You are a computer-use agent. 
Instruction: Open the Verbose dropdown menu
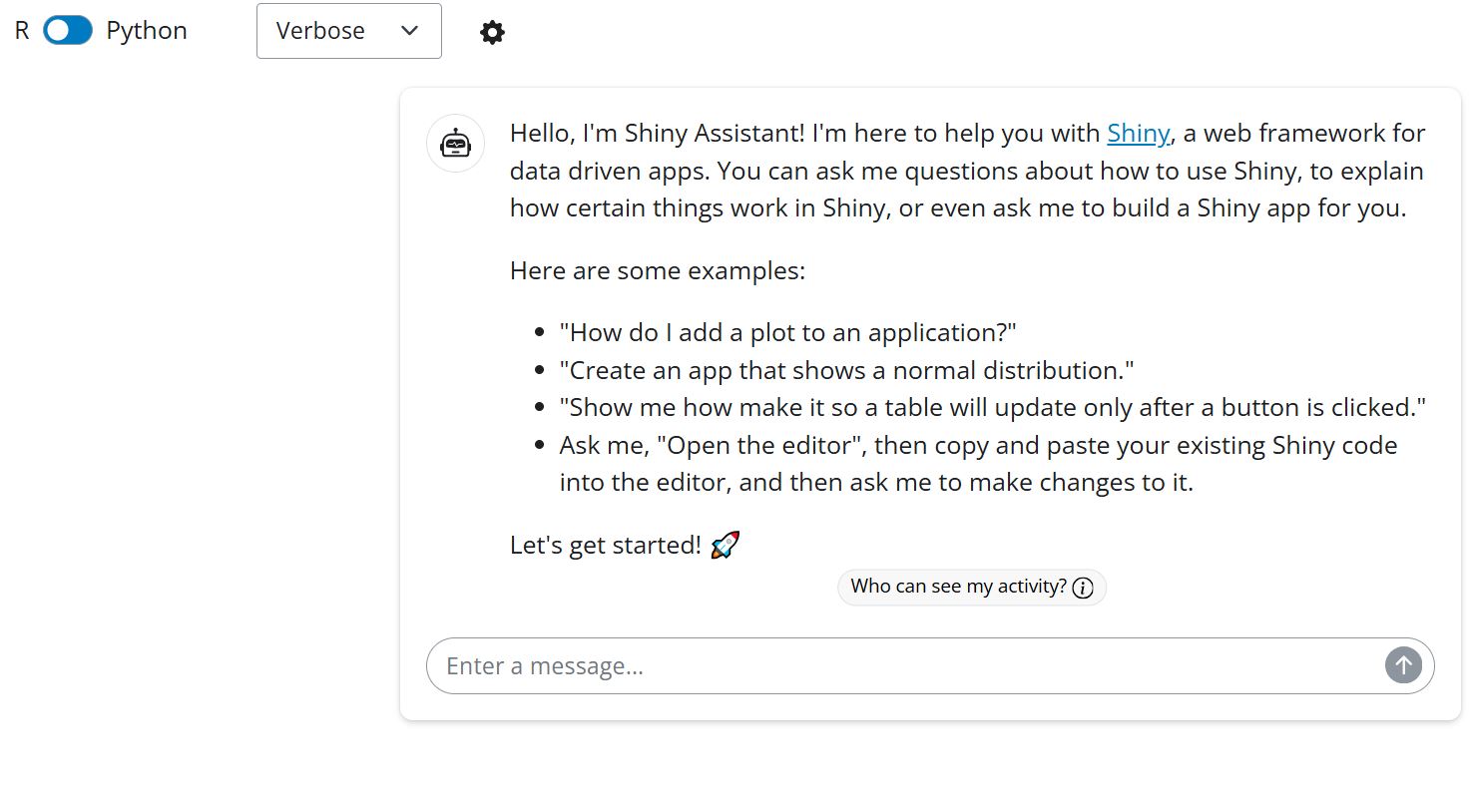(348, 31)
